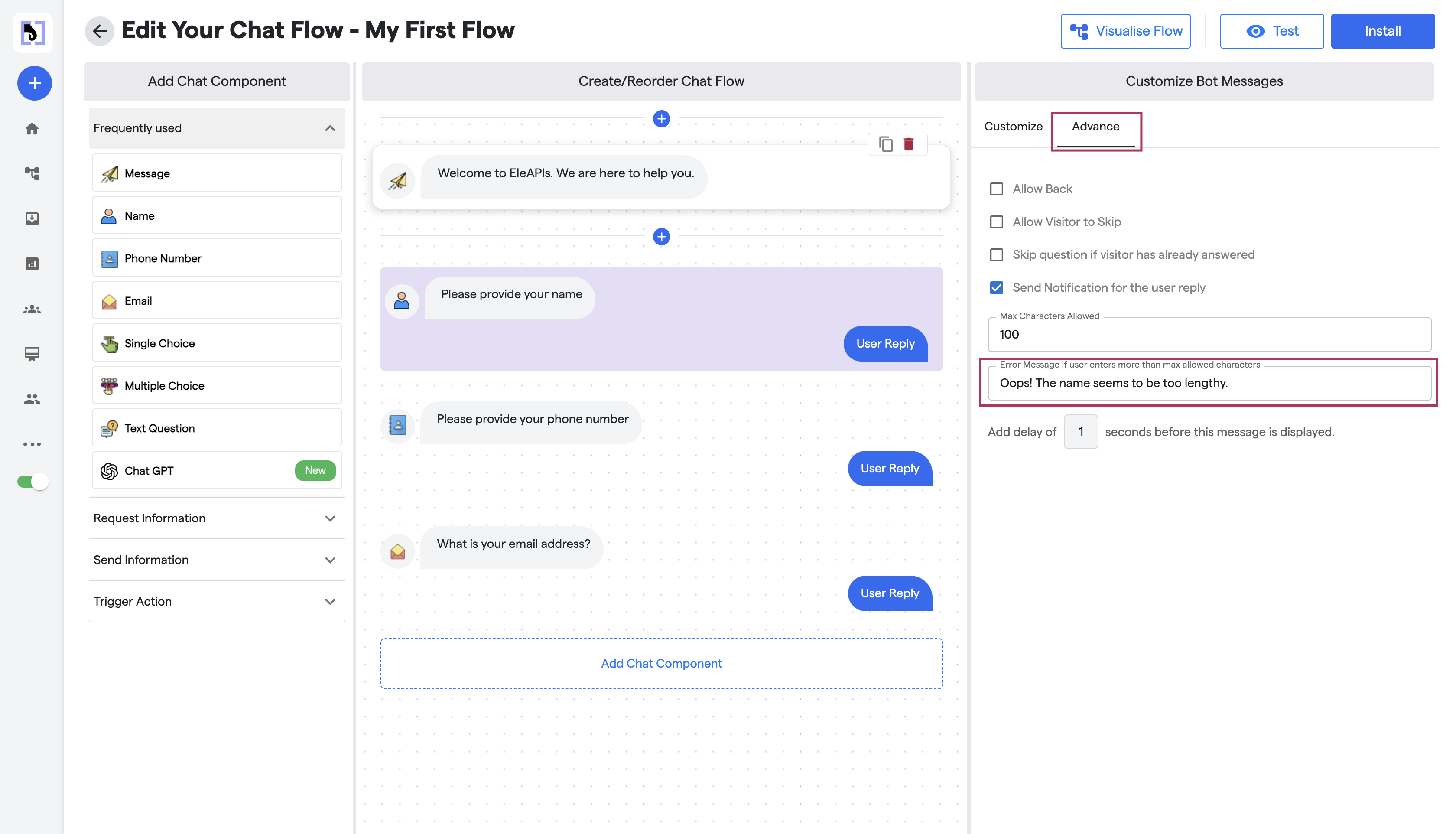The height and width of the screenshot is (834, 1456).
Task: Click the plus circle above welcome message
Action: (x=661, y=119)
